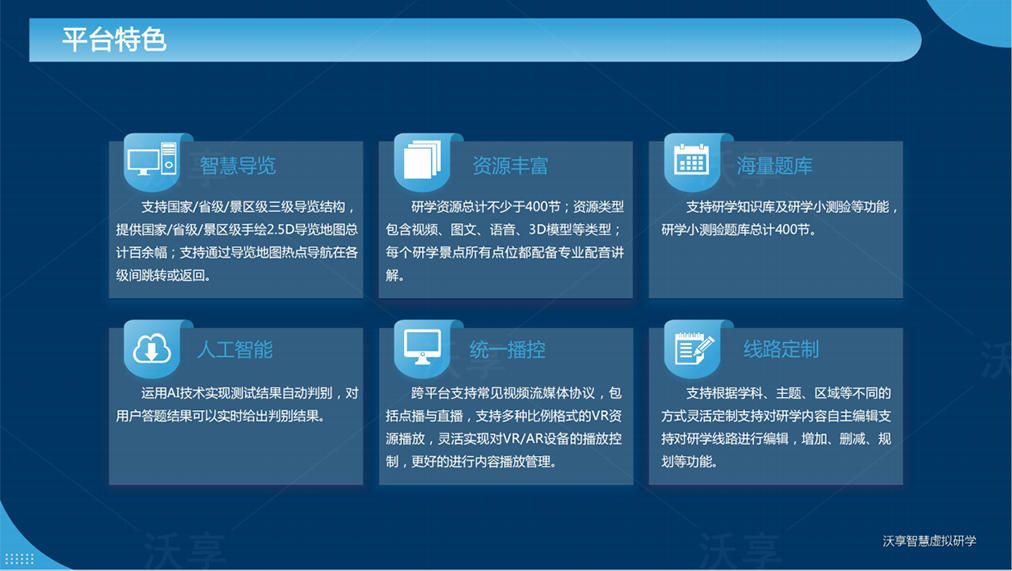Click the paragraph starting 运用AI技术实现测试结果
Viewport: 1012px width, 571px height.
click(x=237, y=405)
